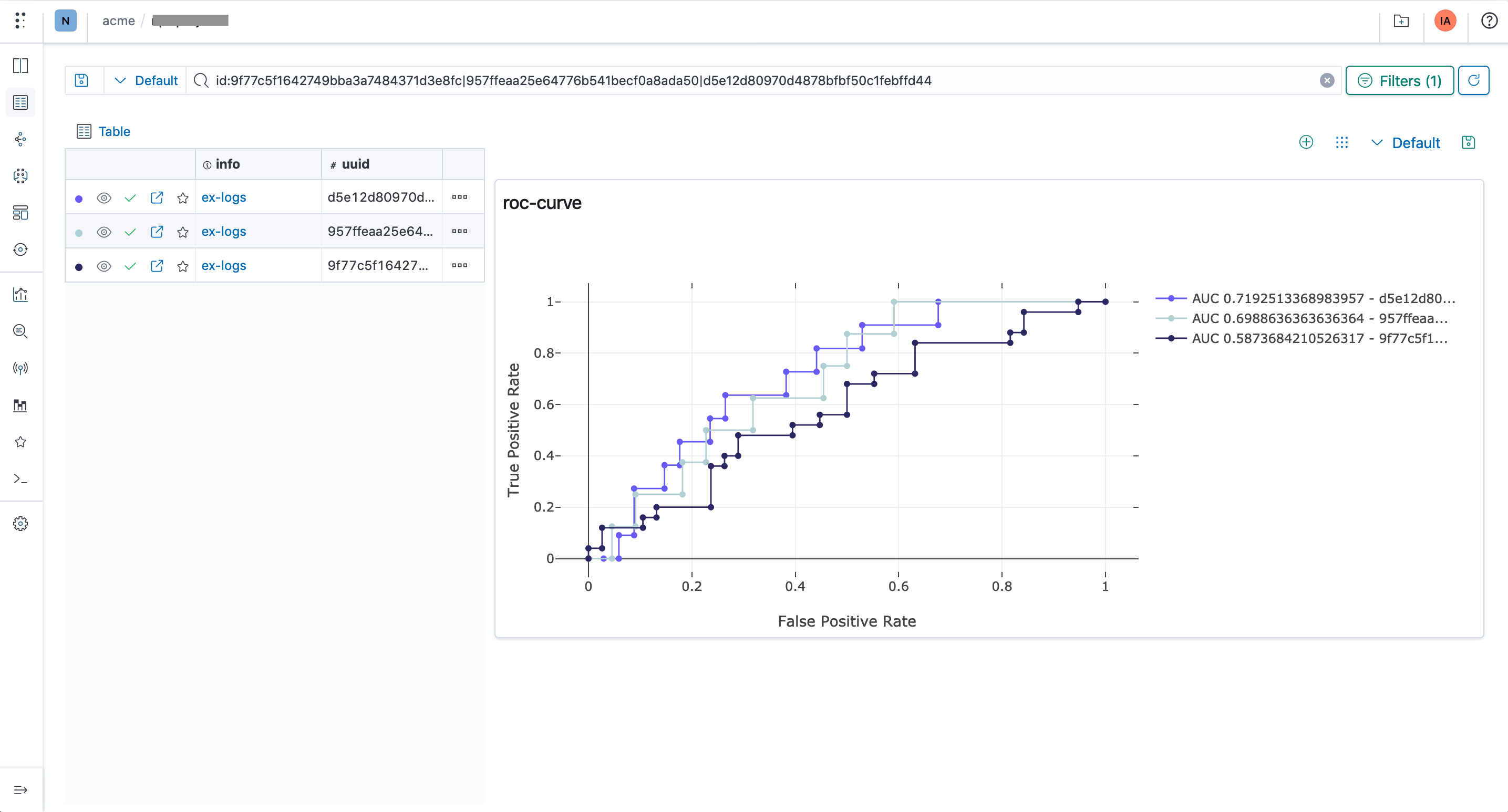Click the purple color dot of run d5e12d80970d
The height and width of the screenshot is (812, 1508).
pos(78,199)
